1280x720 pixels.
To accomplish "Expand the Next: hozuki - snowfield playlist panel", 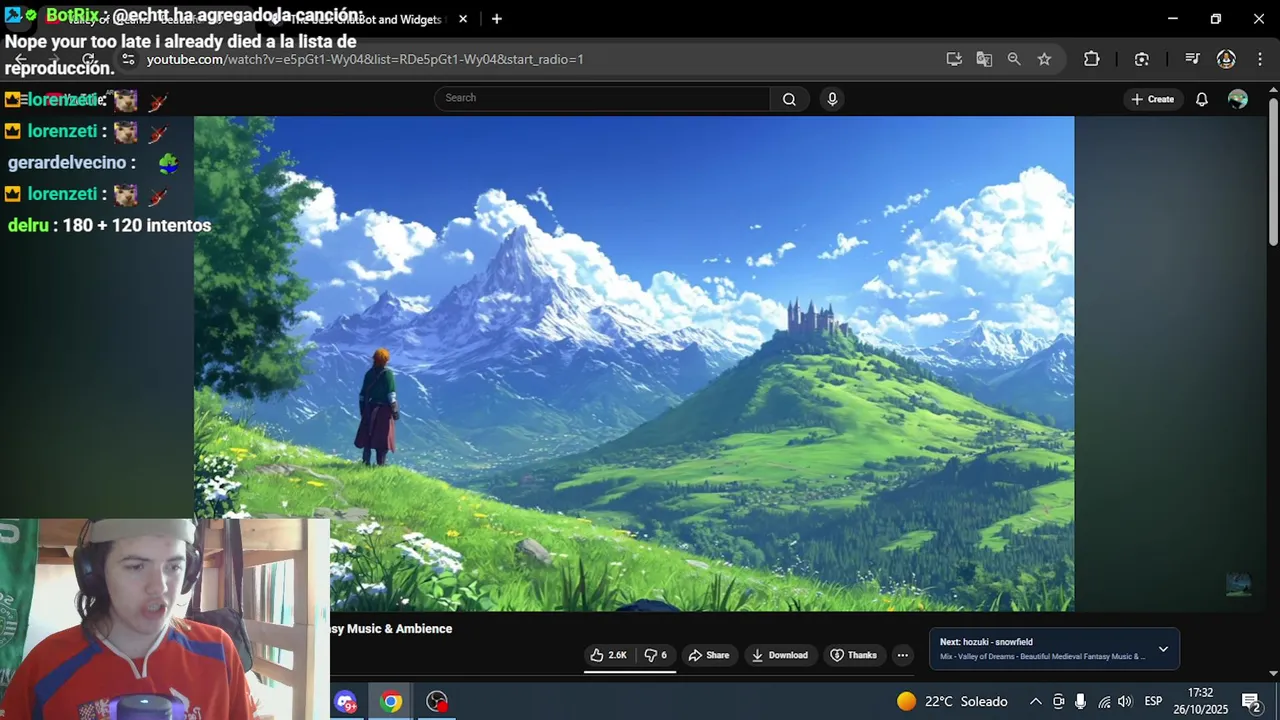I will click(x=1163, y=649).
